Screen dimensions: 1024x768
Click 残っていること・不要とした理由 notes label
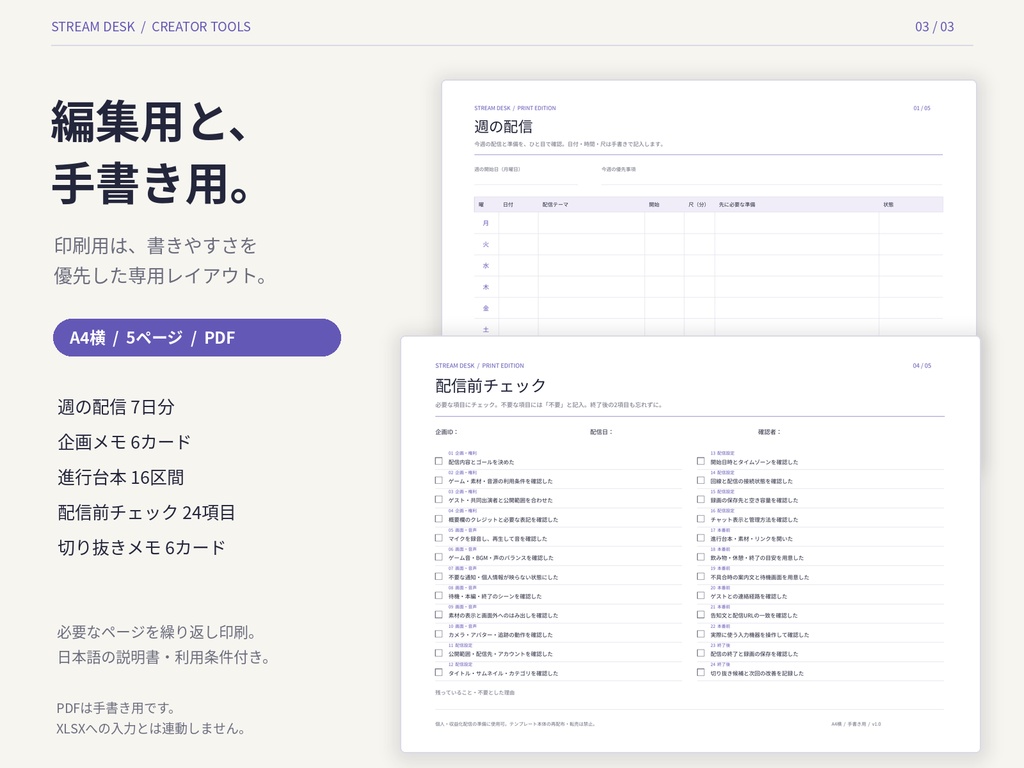(x=475, y=692)
